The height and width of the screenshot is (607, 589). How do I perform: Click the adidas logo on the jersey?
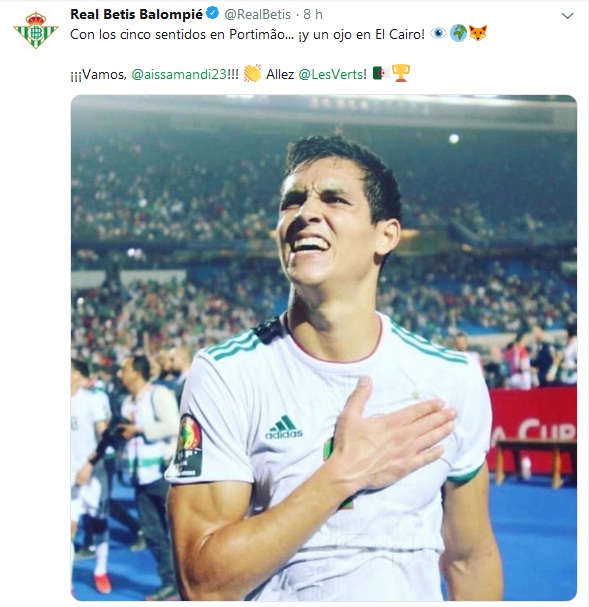[284, 427]
